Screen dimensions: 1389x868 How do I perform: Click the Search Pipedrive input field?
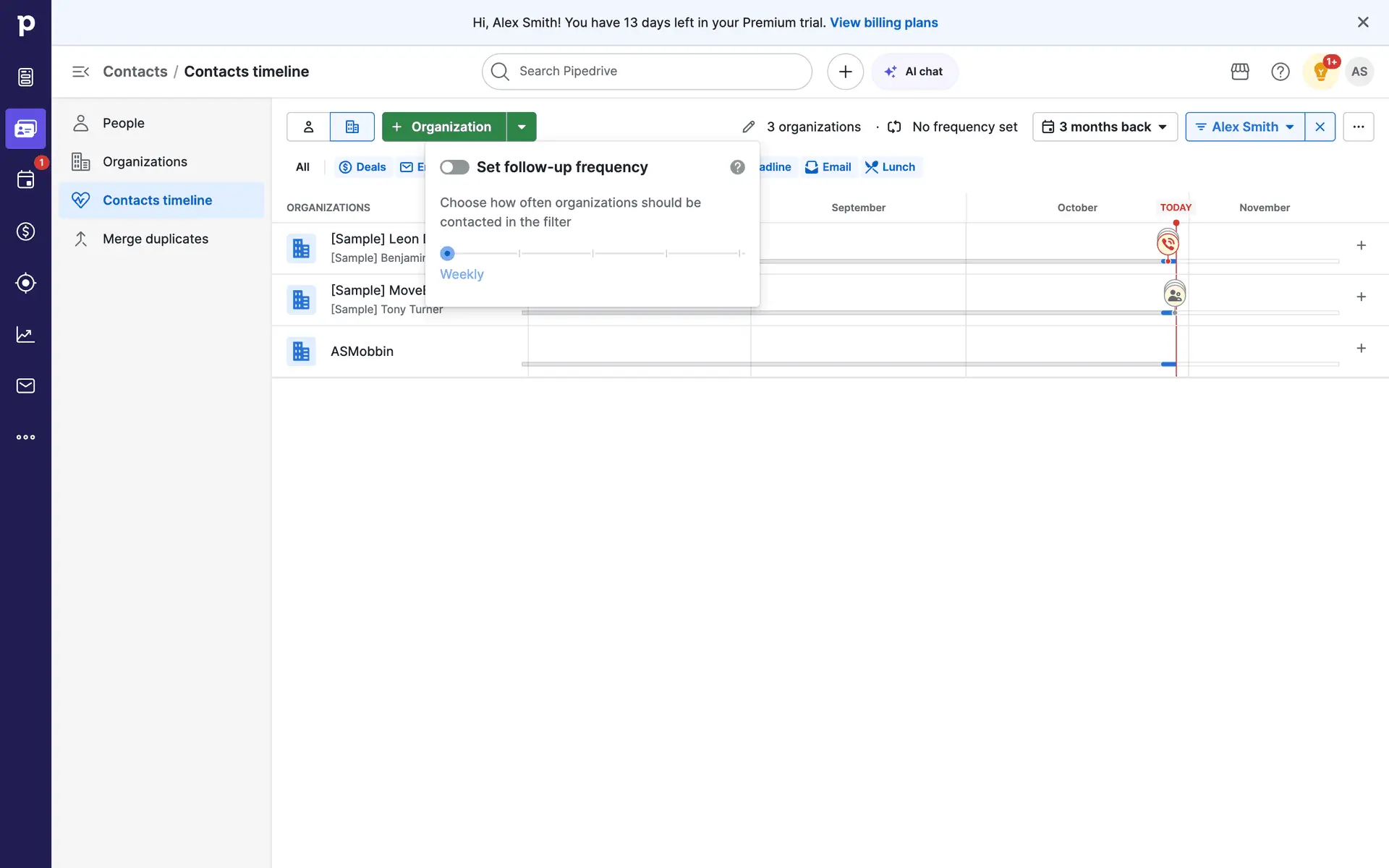(647, 72)
